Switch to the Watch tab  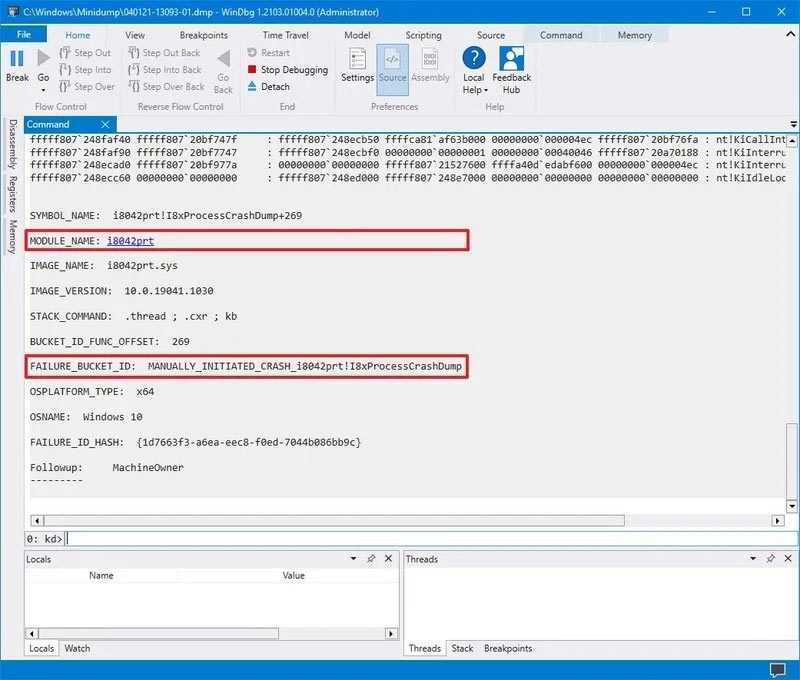tap(77, 648)
